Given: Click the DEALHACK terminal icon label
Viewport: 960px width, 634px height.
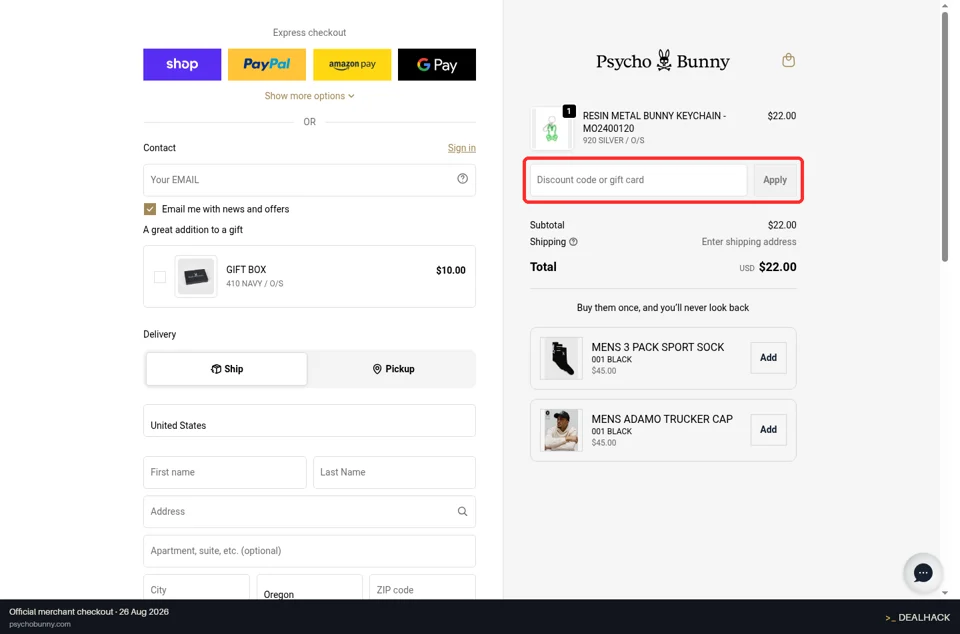Looking at the screenshot, I should tap(917, 617).
